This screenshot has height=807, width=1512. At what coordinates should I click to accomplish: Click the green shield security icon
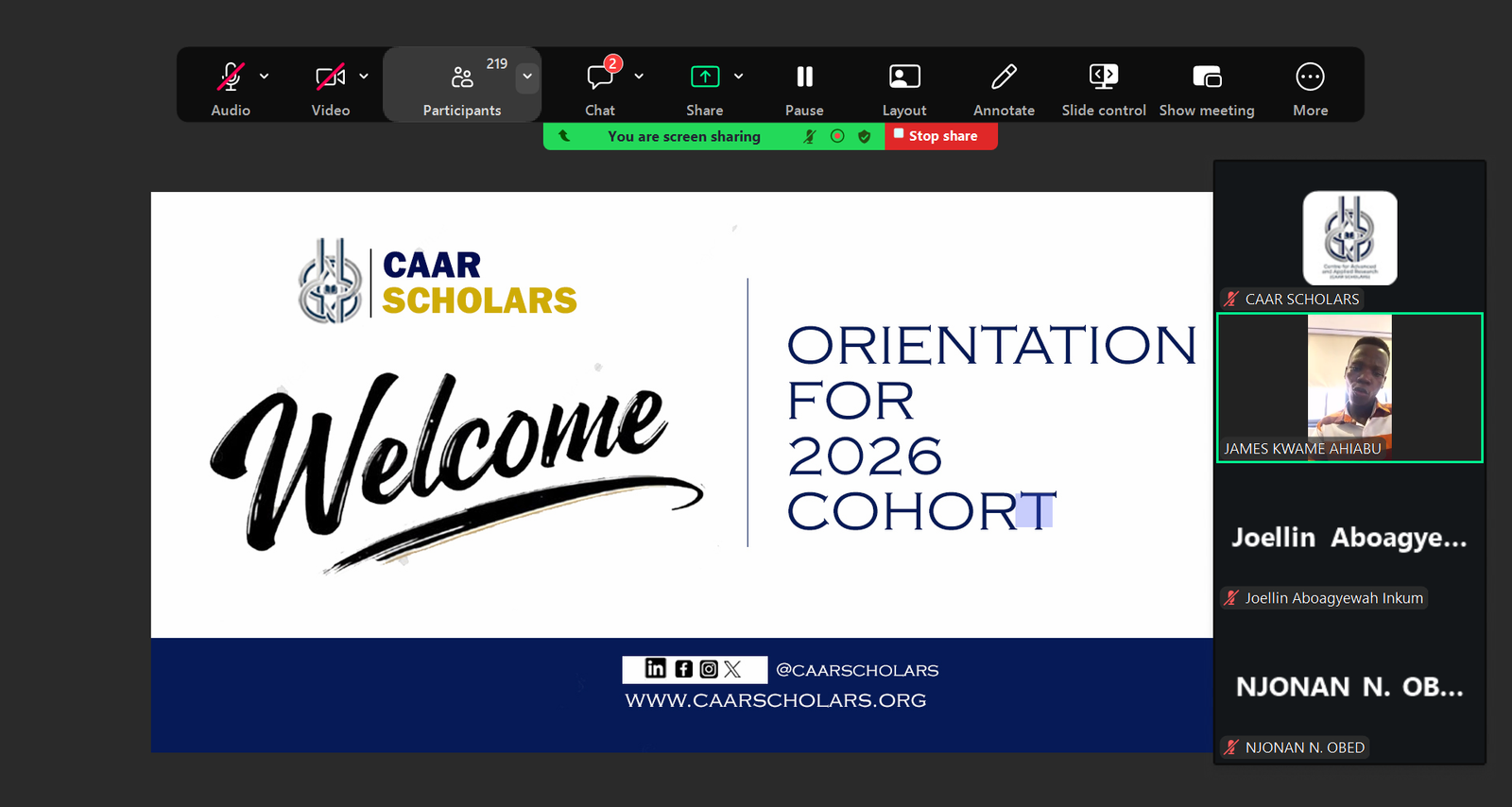coord(864,136)
